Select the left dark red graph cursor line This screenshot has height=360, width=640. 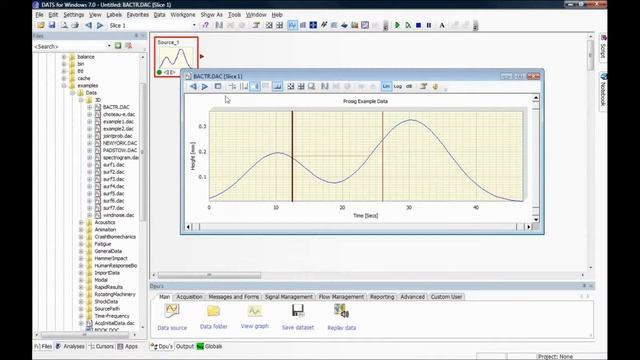(292, 156)
